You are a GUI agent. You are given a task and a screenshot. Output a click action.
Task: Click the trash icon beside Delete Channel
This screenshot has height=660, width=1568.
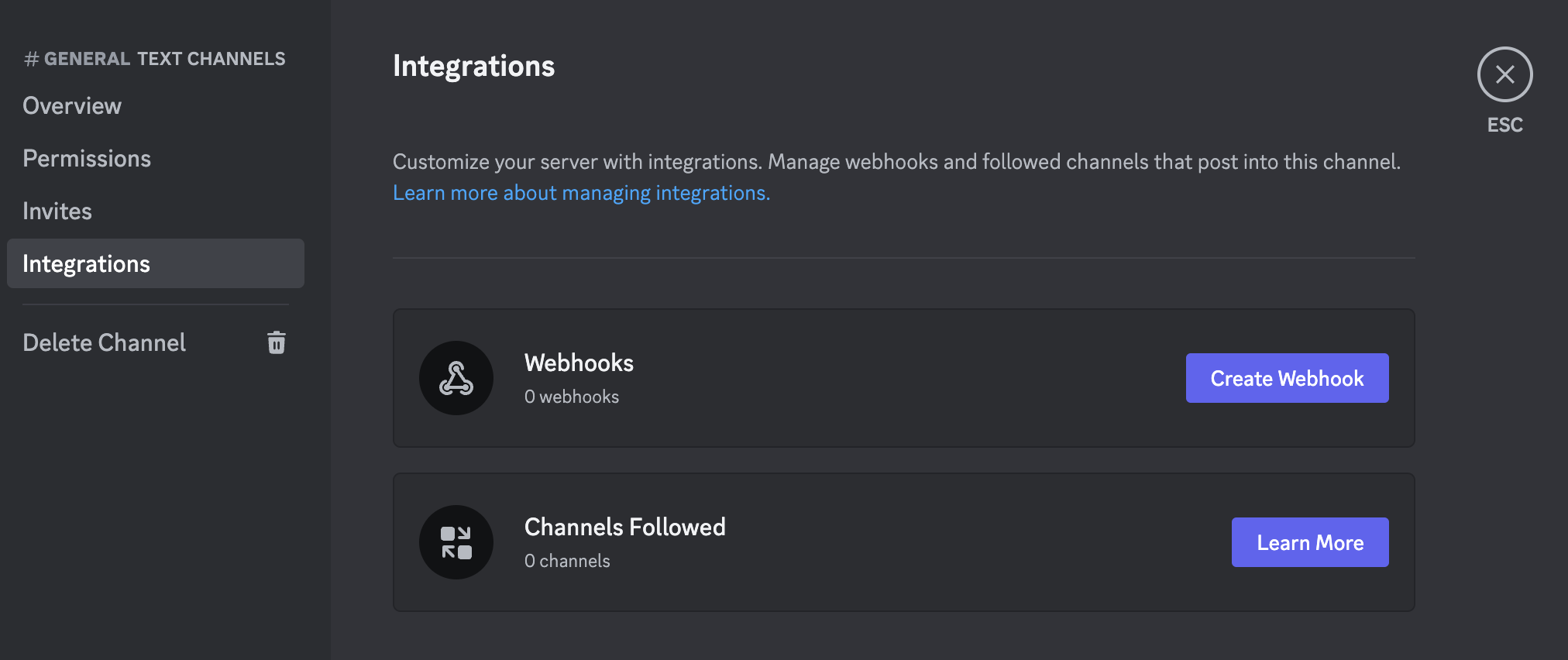click(277, 342)
